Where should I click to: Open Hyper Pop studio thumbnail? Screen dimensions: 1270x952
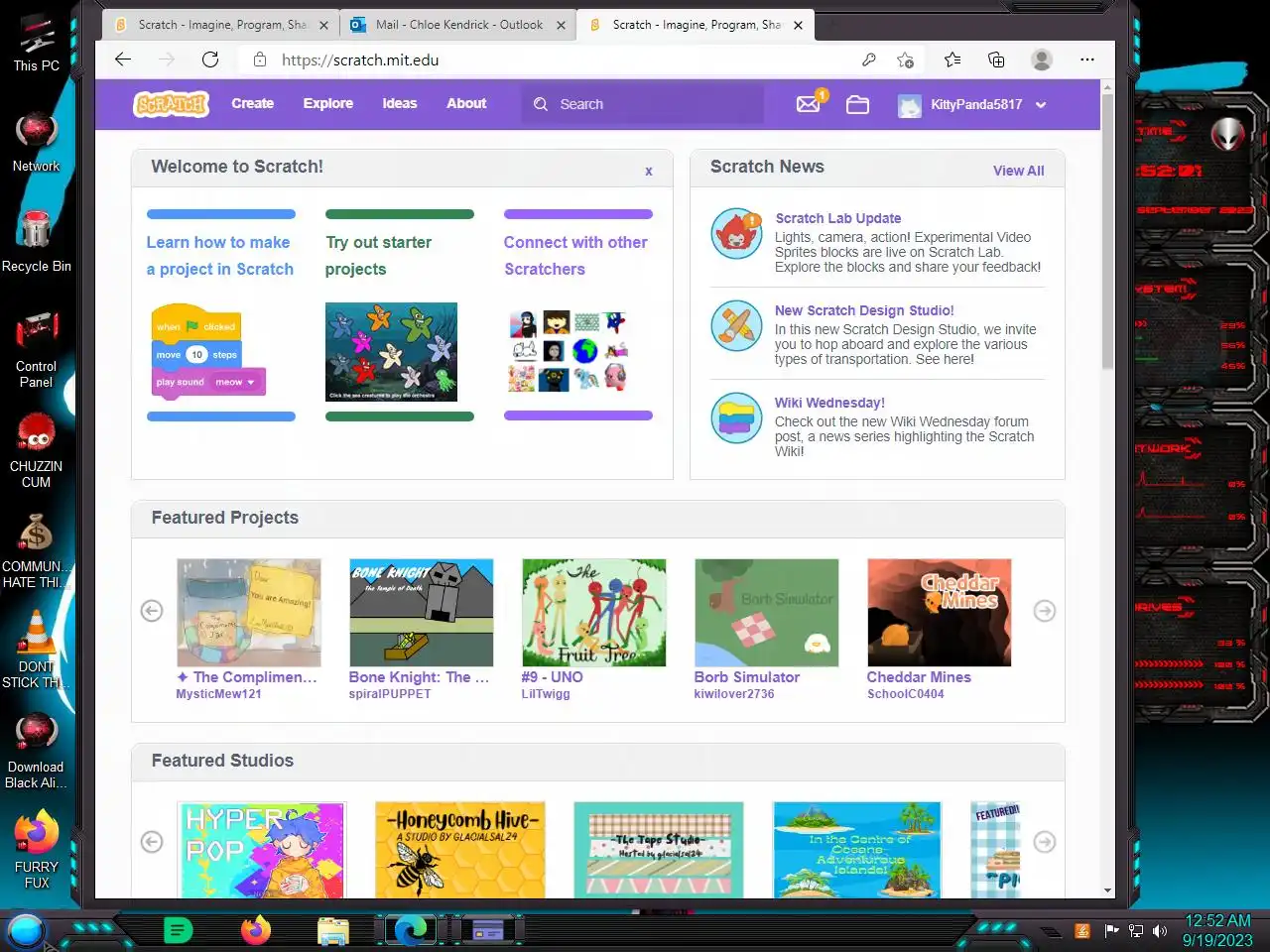point(262,850)
